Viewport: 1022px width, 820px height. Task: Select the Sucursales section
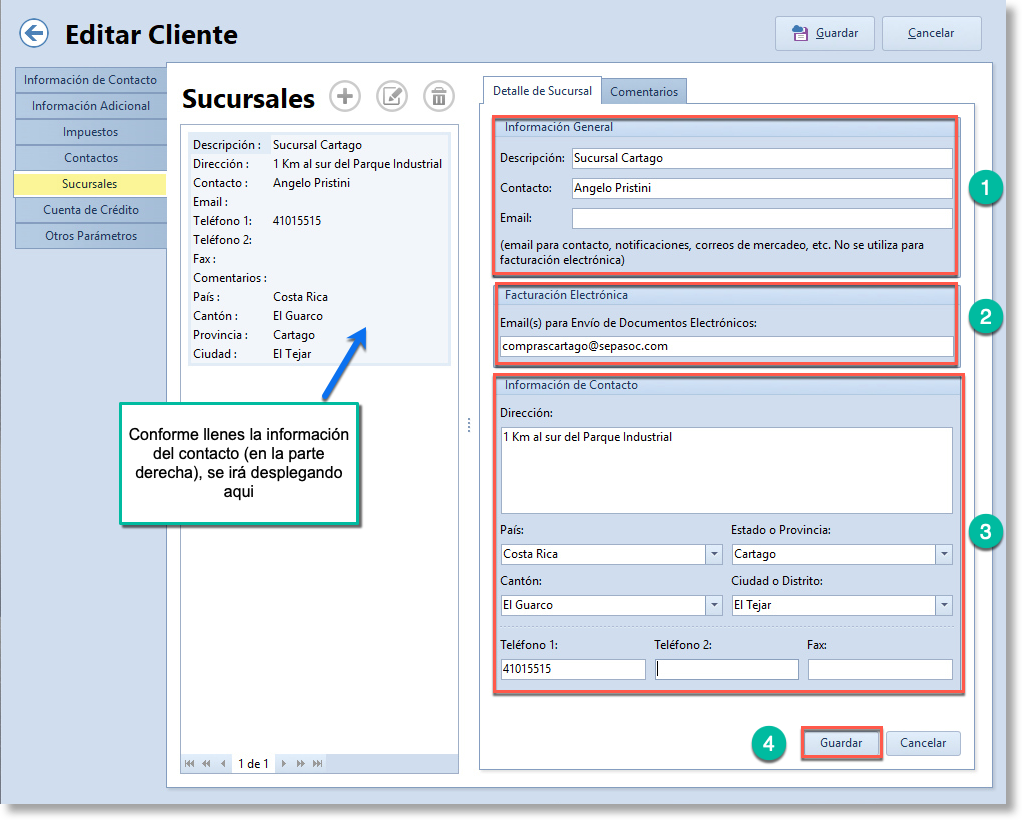(x=90, y=184)
